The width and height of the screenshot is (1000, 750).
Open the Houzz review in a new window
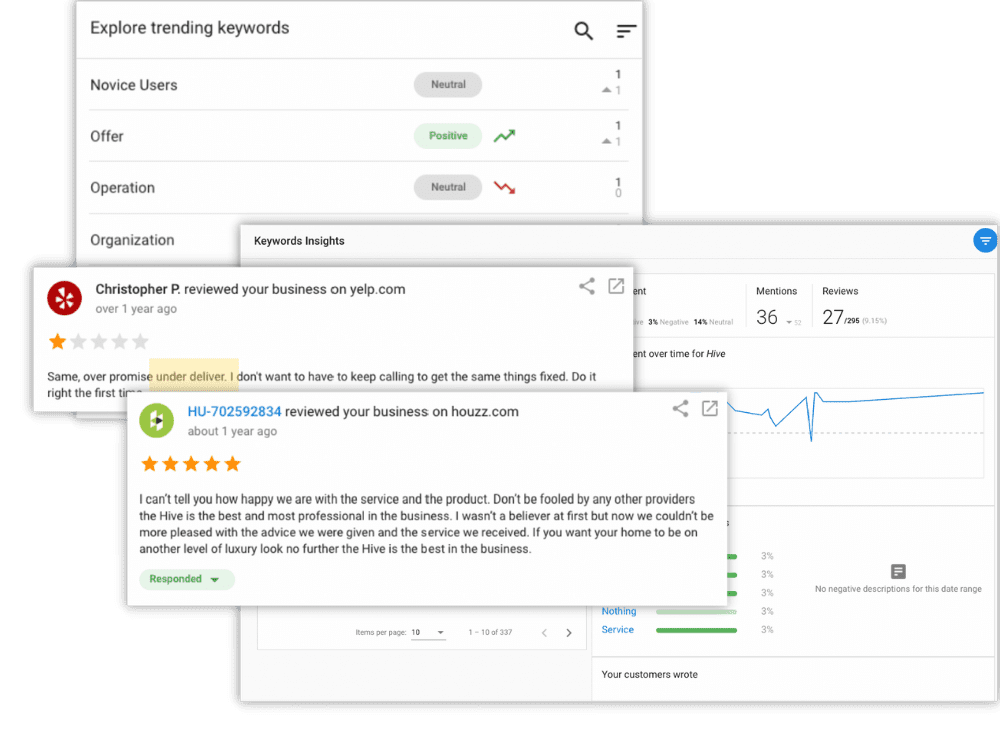[x=710, y=408]
